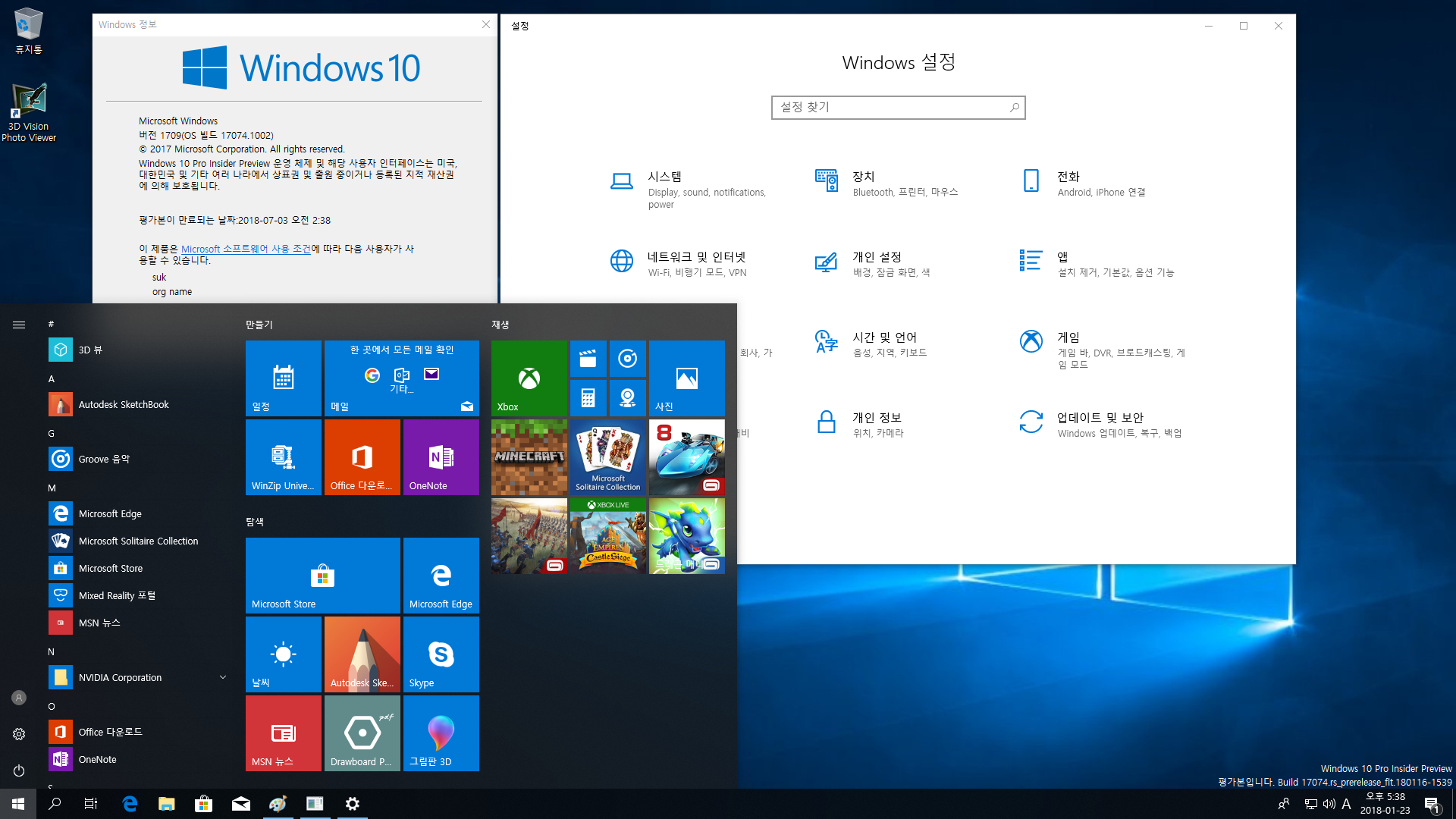Open the 날씨 weather tile
The height and width of the screenshot is (819, 1456).
[x=284, y=654]
